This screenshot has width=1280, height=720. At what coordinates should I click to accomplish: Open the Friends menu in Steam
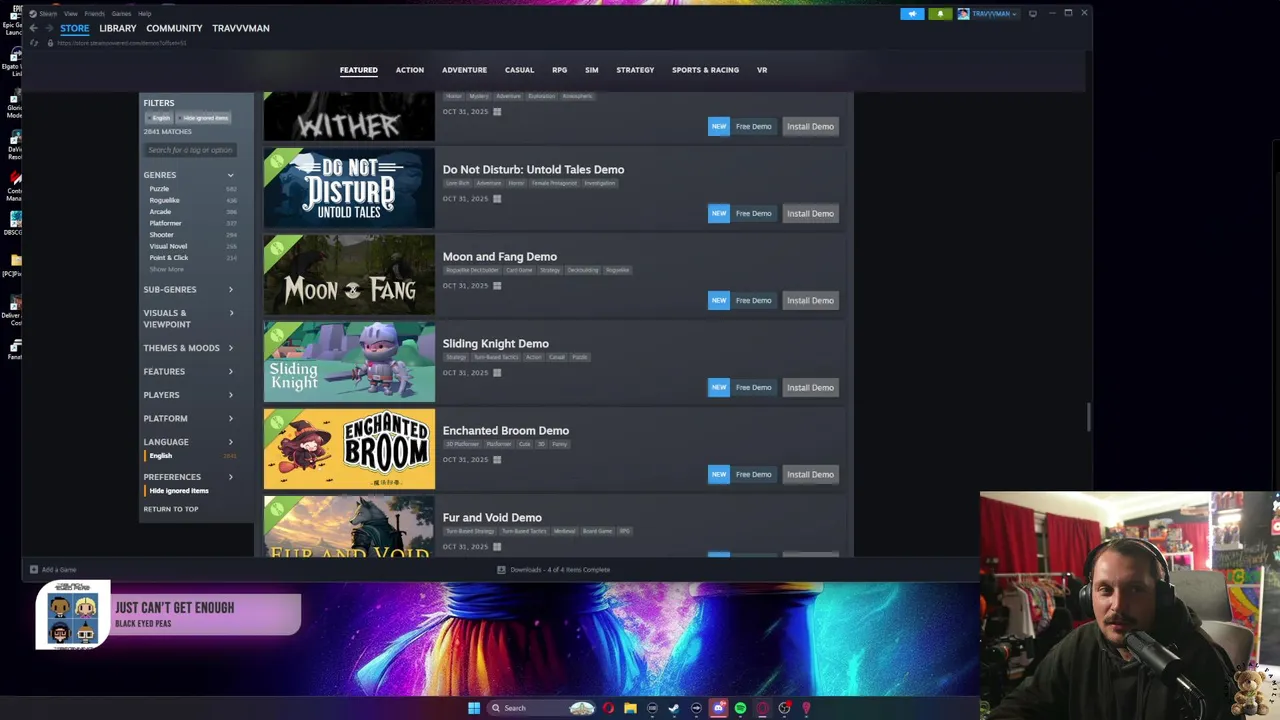[94, 14]
